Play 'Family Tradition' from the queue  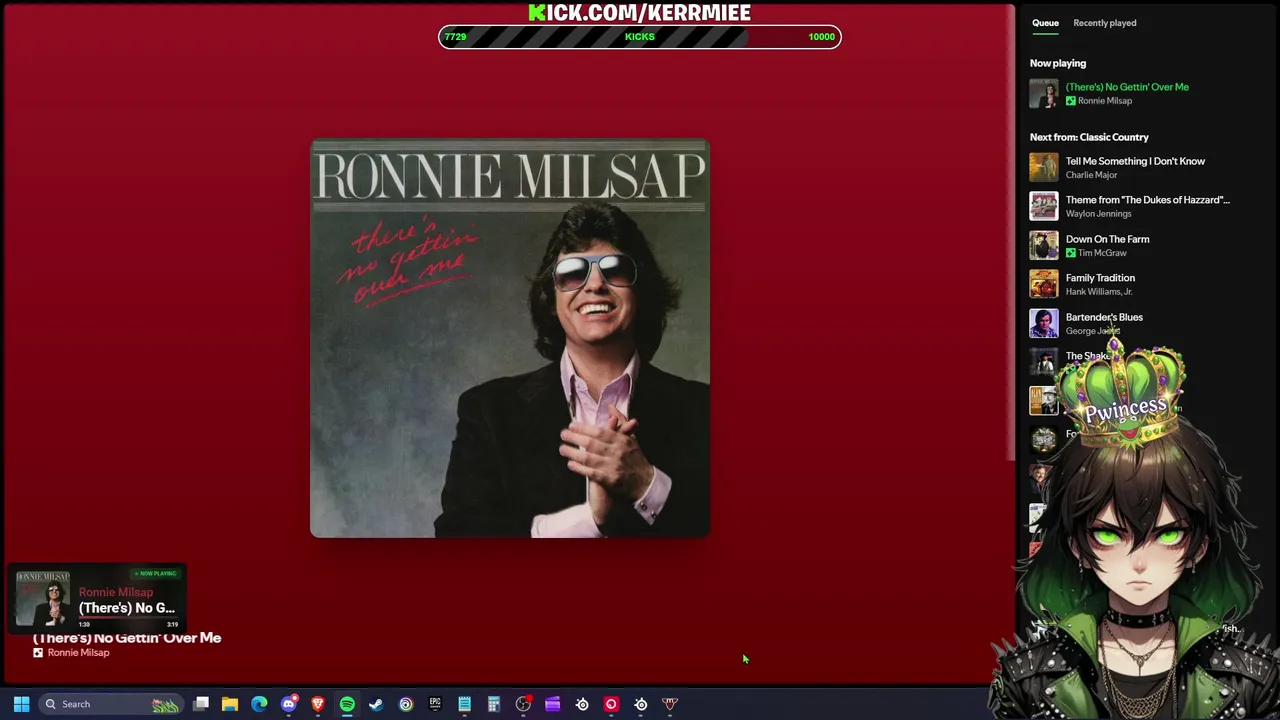(1100, 278)
